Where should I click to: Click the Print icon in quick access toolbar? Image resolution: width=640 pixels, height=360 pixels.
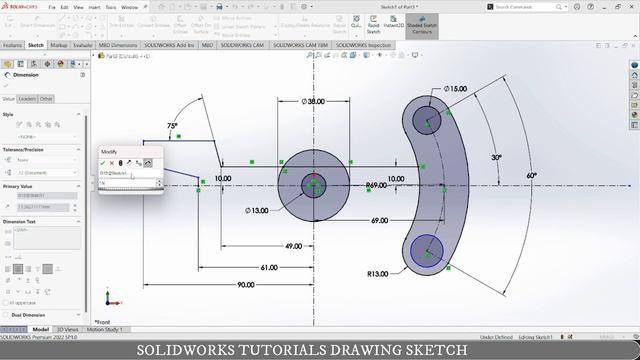pyautogui.click(x=219, y=7)
